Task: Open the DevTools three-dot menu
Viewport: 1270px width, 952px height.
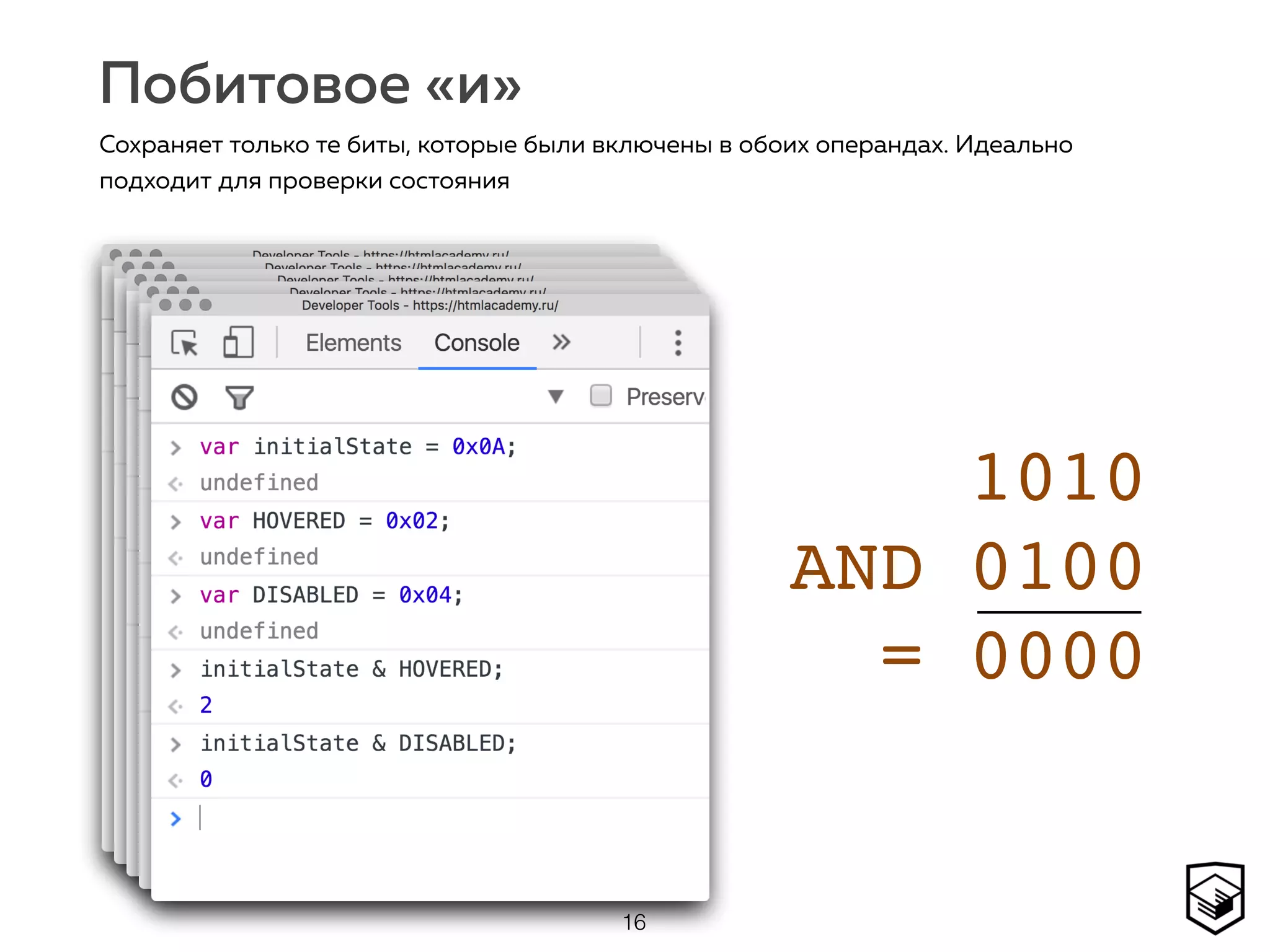Action: [678, 343]
